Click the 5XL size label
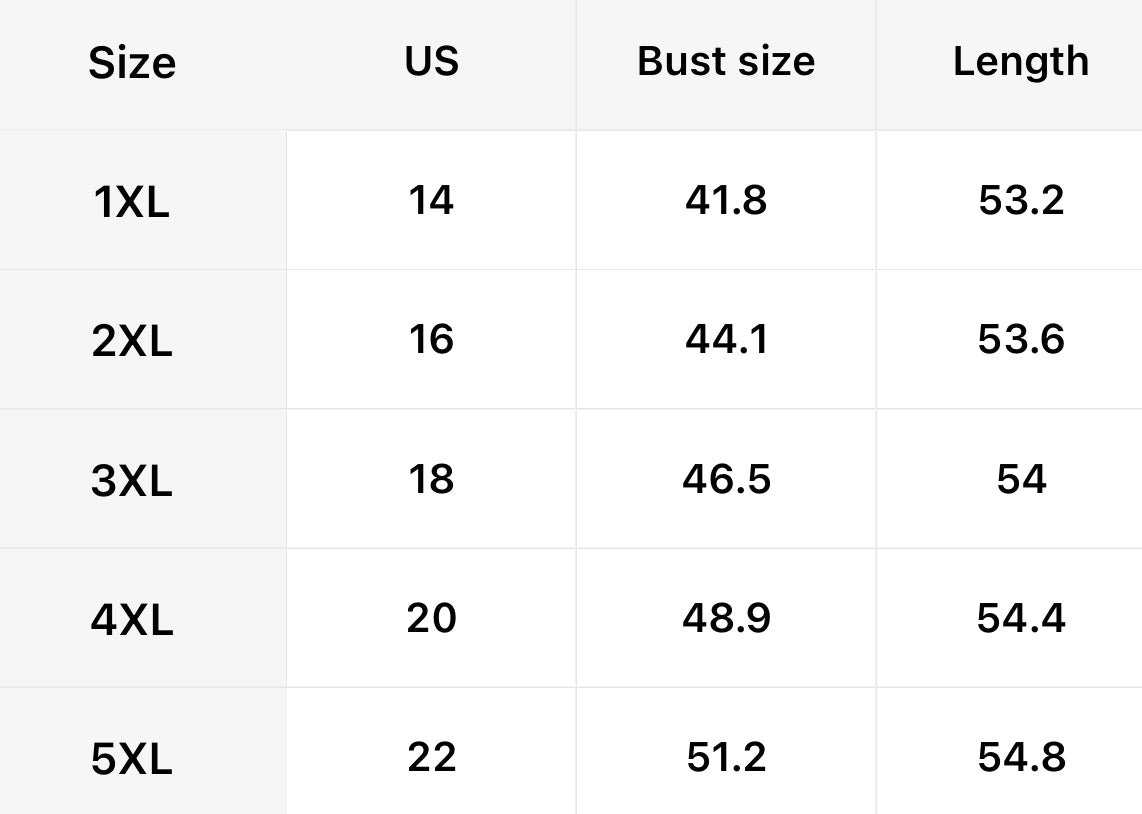The width and height of the screenshot is (1142, 814). [132, 759]
